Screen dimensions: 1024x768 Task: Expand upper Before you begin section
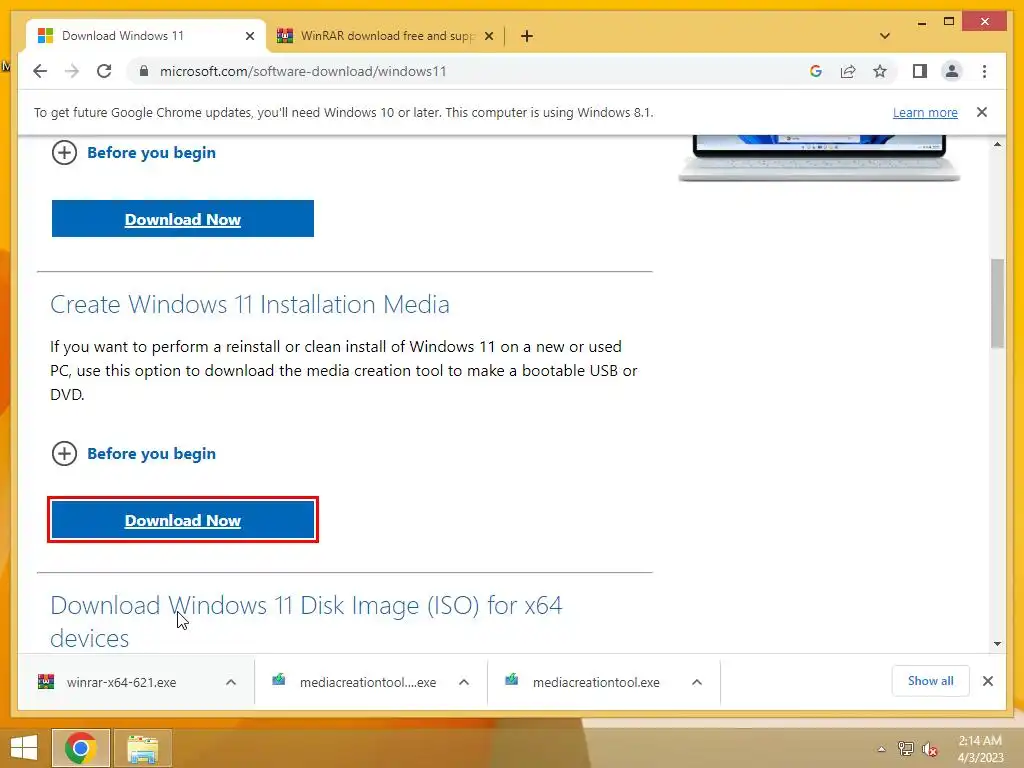133,153
